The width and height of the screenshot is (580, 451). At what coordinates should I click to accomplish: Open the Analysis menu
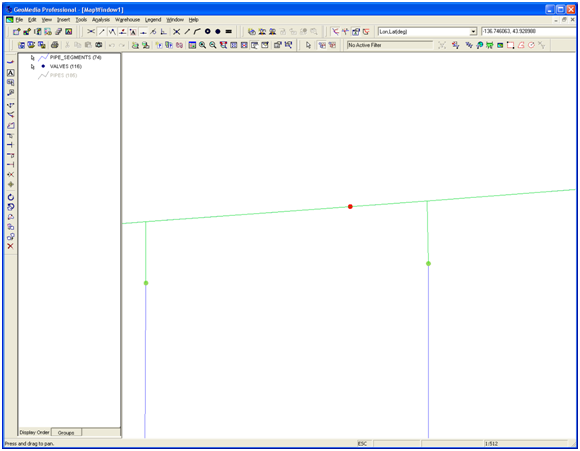[101, 20]
